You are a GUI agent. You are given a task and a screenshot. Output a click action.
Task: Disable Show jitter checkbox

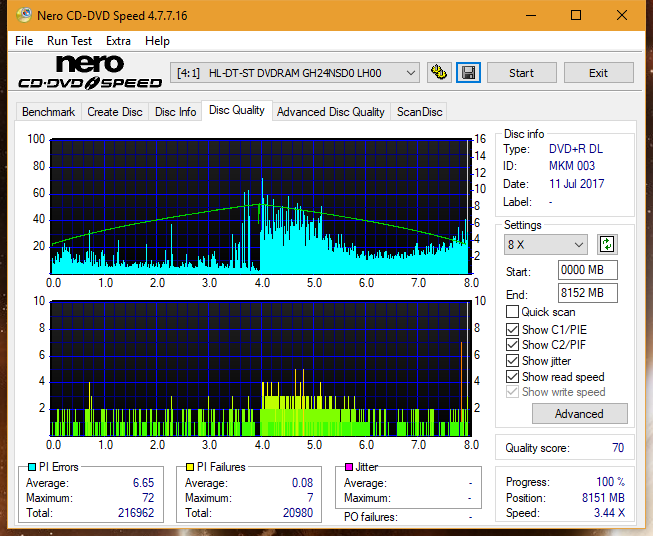coord(512,361)
